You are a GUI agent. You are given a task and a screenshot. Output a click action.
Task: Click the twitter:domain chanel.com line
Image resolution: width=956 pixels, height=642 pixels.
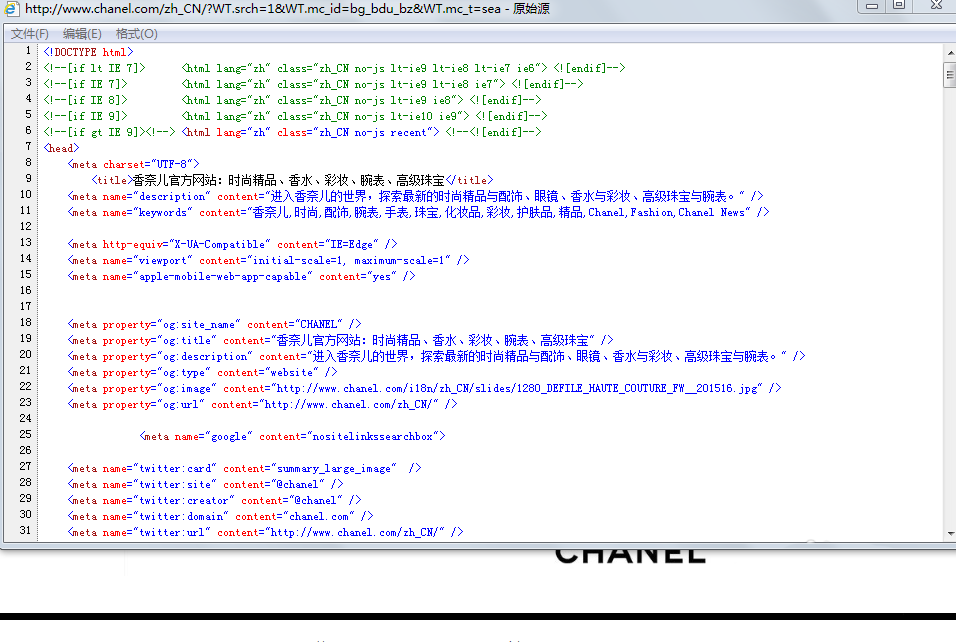220,516
